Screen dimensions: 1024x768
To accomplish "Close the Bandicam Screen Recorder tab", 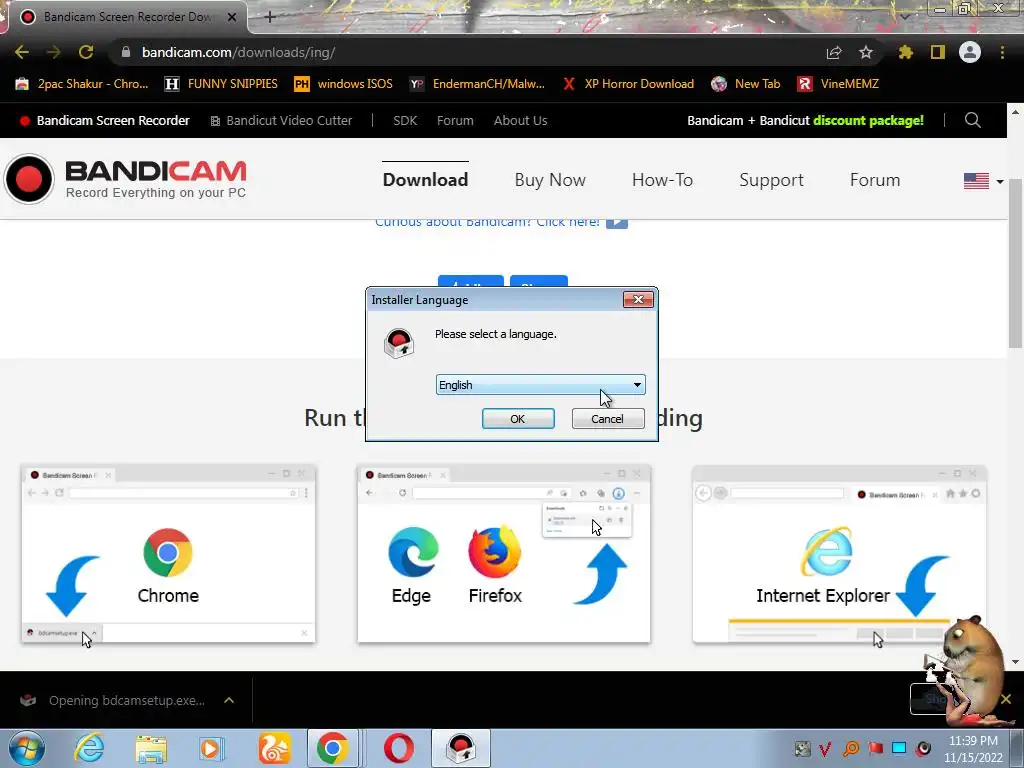I will click(232, 17).
